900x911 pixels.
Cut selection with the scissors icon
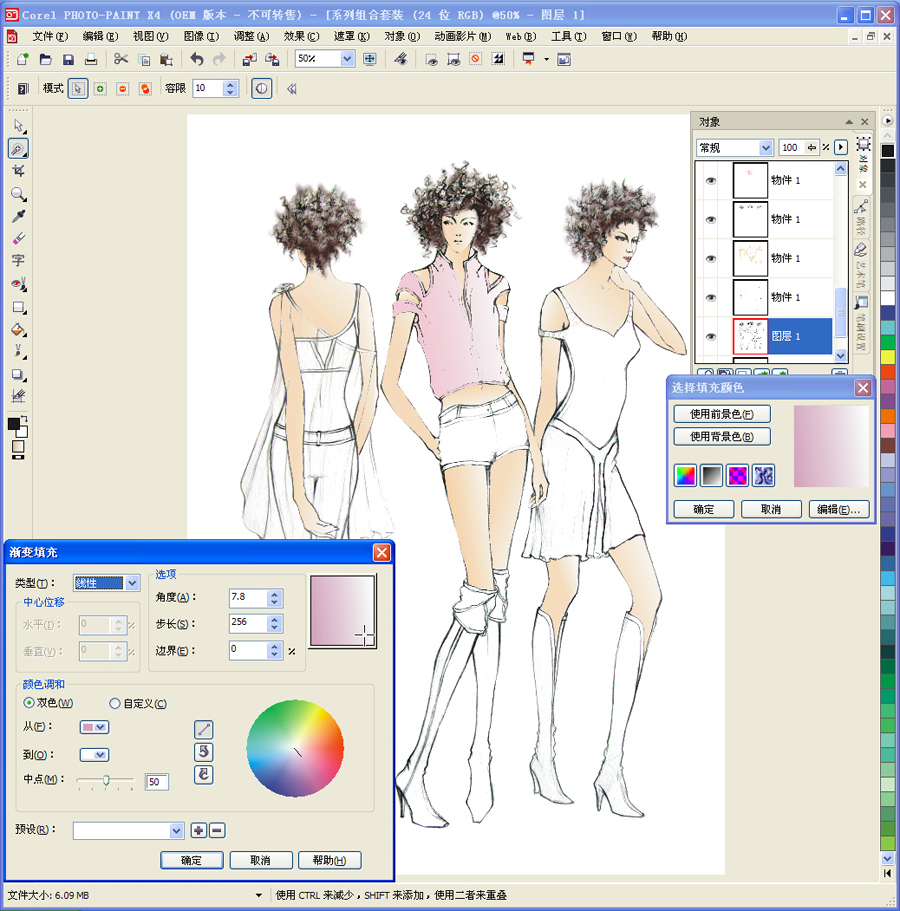(121, 59)
